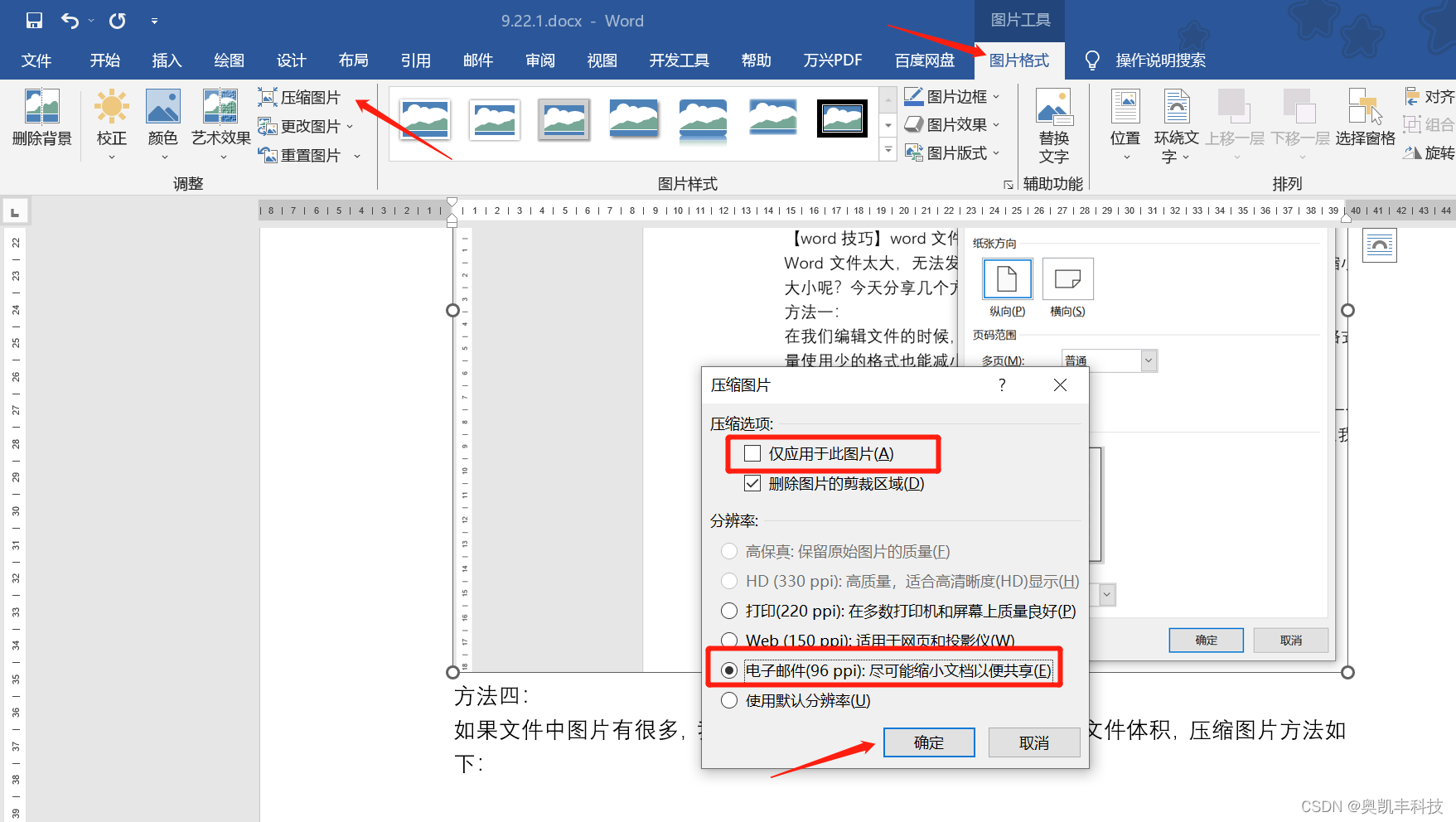Toggle 删除图片的剪裁区域 checkbox
This screenshot has width=1456, height=822.
752,483
